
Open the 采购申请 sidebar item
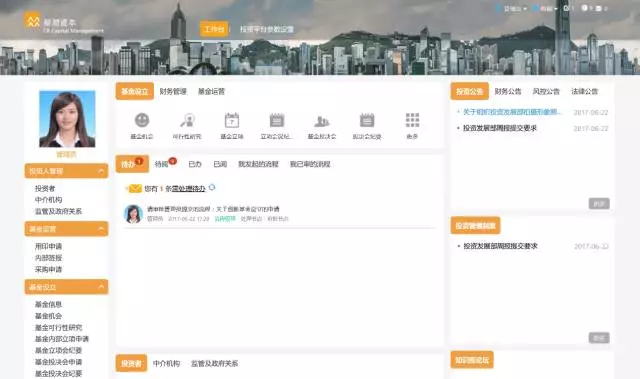coord(49,269)
